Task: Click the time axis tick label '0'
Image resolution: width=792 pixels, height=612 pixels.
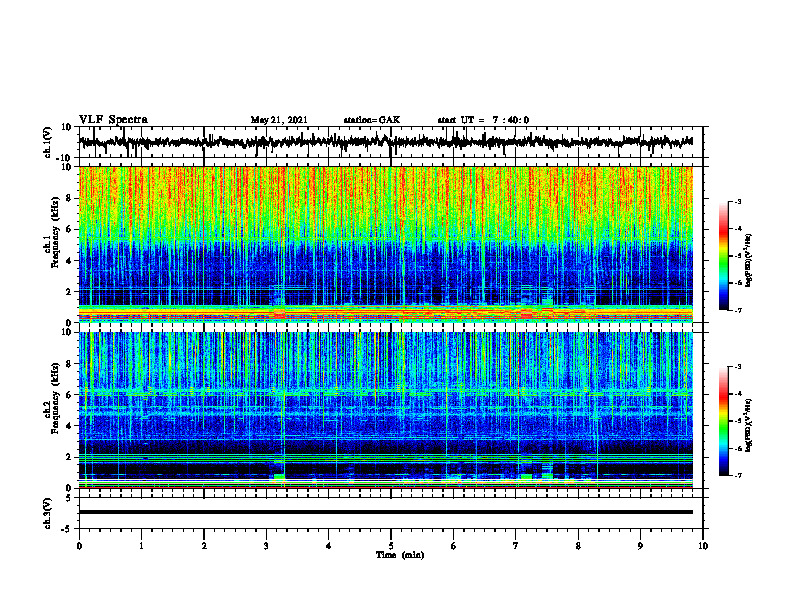Action: [x=79, y=546]
